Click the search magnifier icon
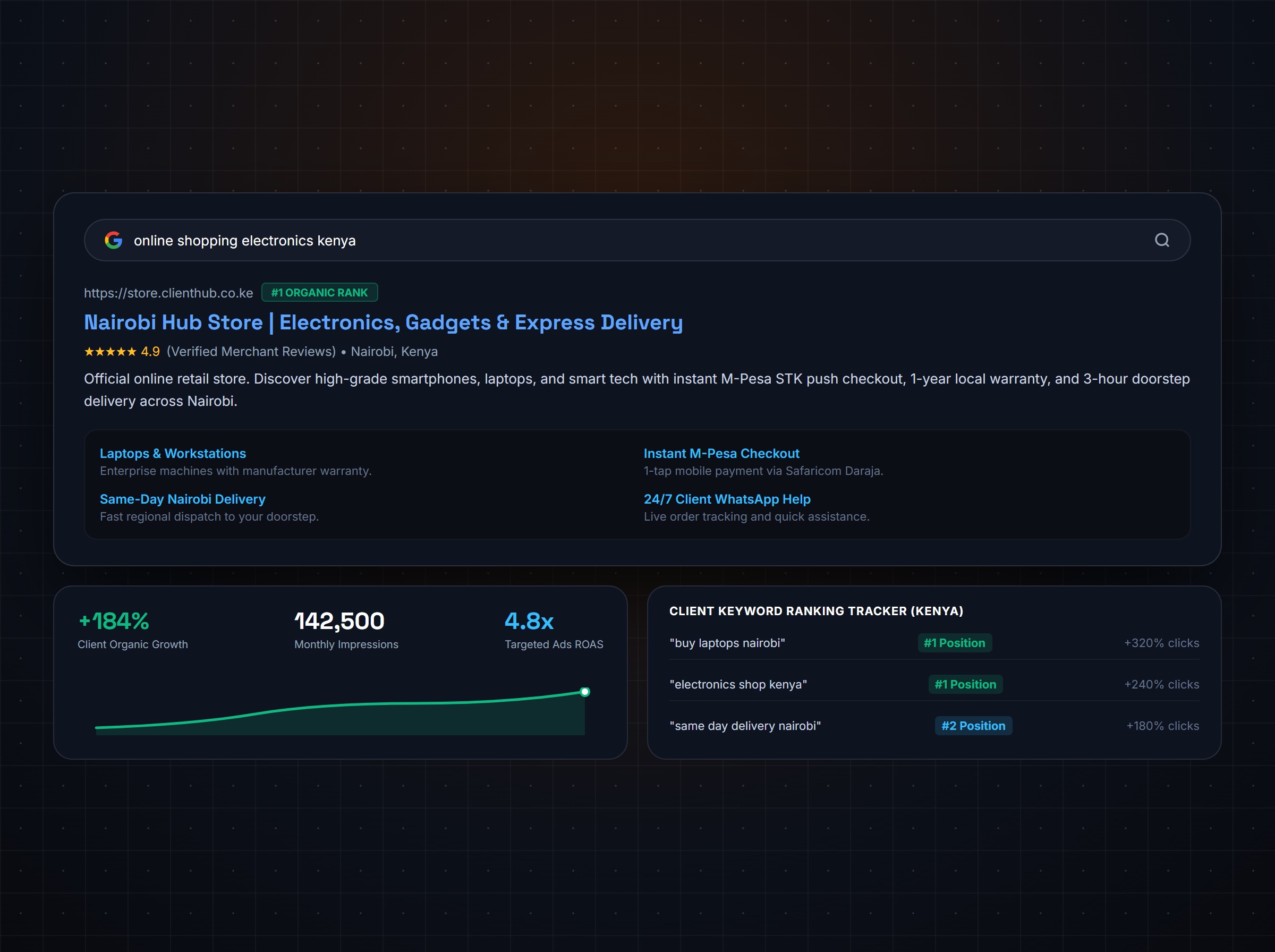This screenshot has width=1275, height=952. tap(1162, 240)
